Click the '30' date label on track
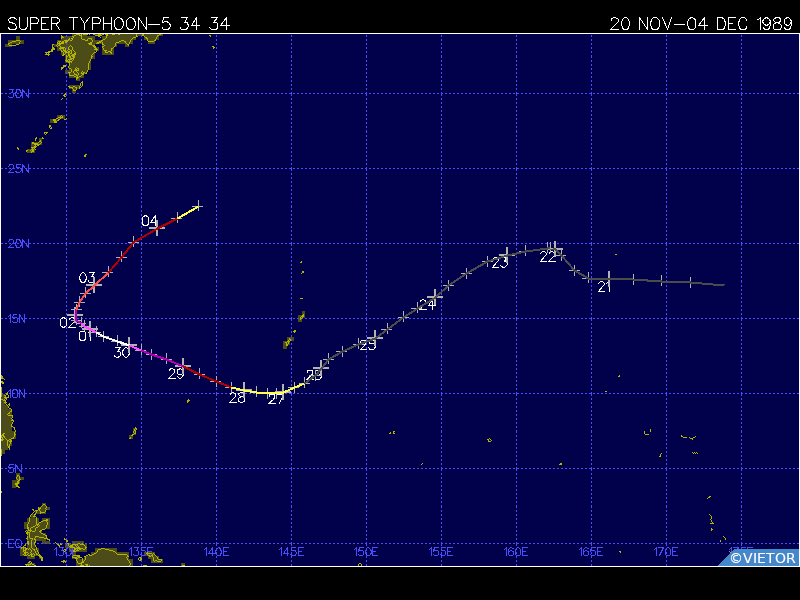800x600 pixels. (x=122, y=353)
